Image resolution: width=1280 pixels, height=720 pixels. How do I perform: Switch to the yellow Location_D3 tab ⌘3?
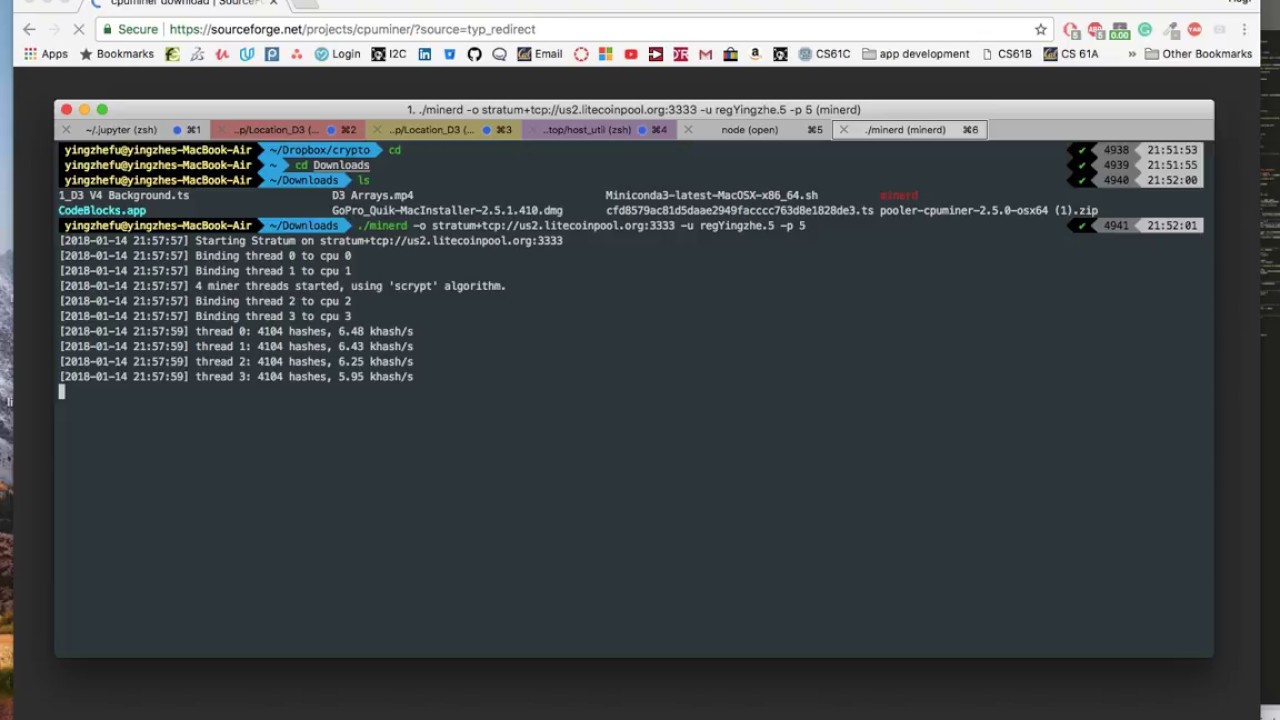pyautogui.click(x=443, y=130)
